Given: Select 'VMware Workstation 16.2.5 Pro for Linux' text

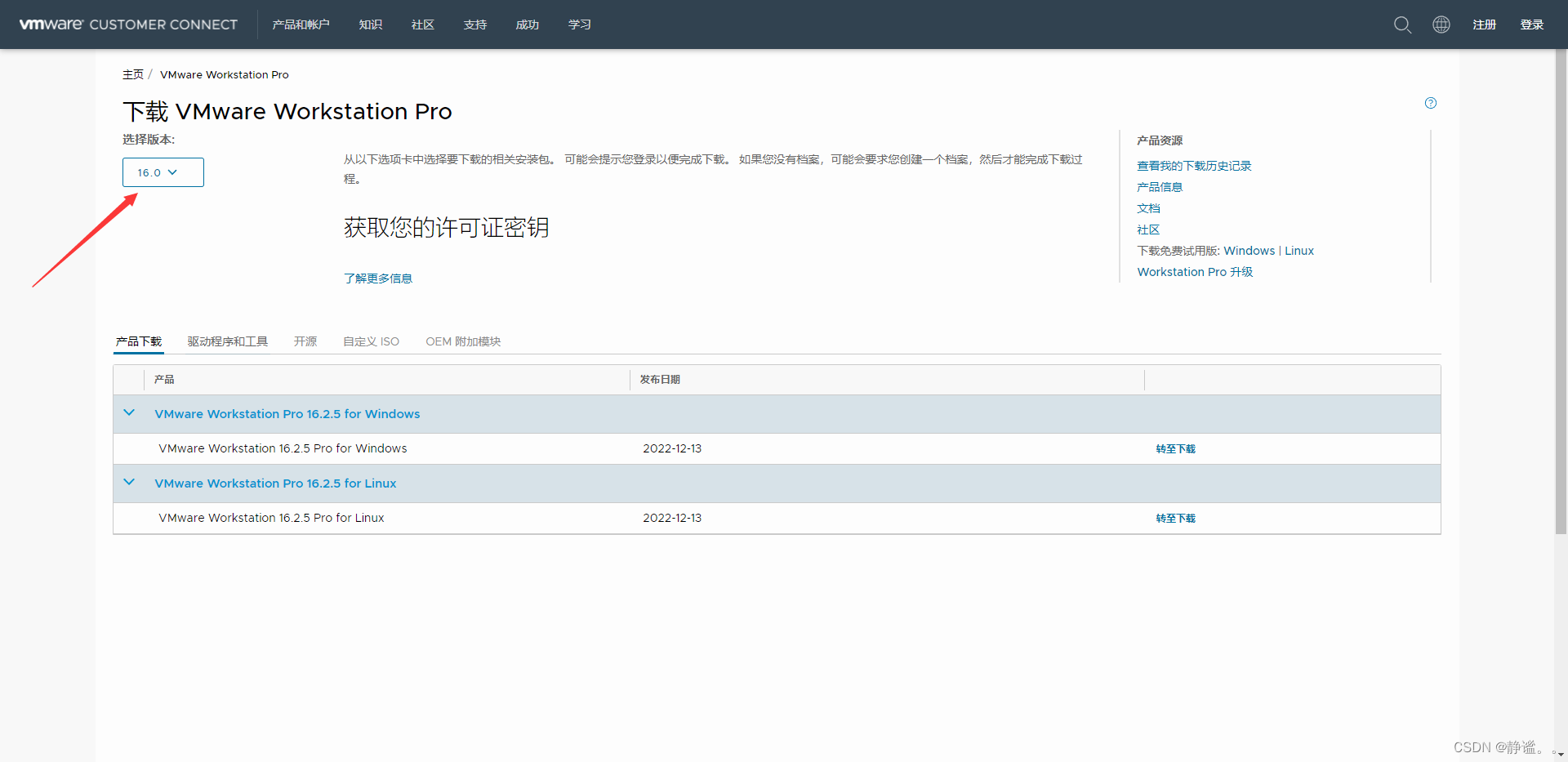Looking at the screenshot, I should [271, 518].
